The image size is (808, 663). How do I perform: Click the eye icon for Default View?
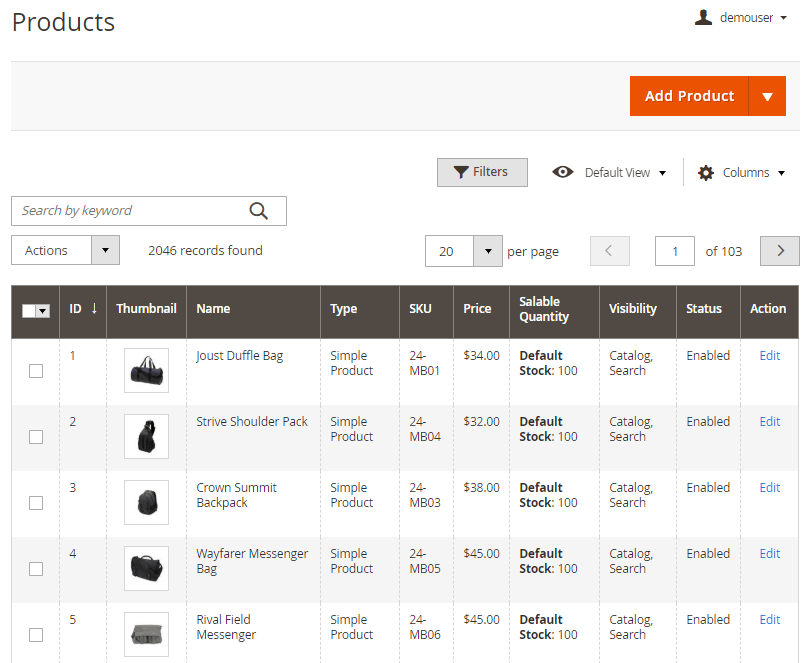[x=563, y=172]
